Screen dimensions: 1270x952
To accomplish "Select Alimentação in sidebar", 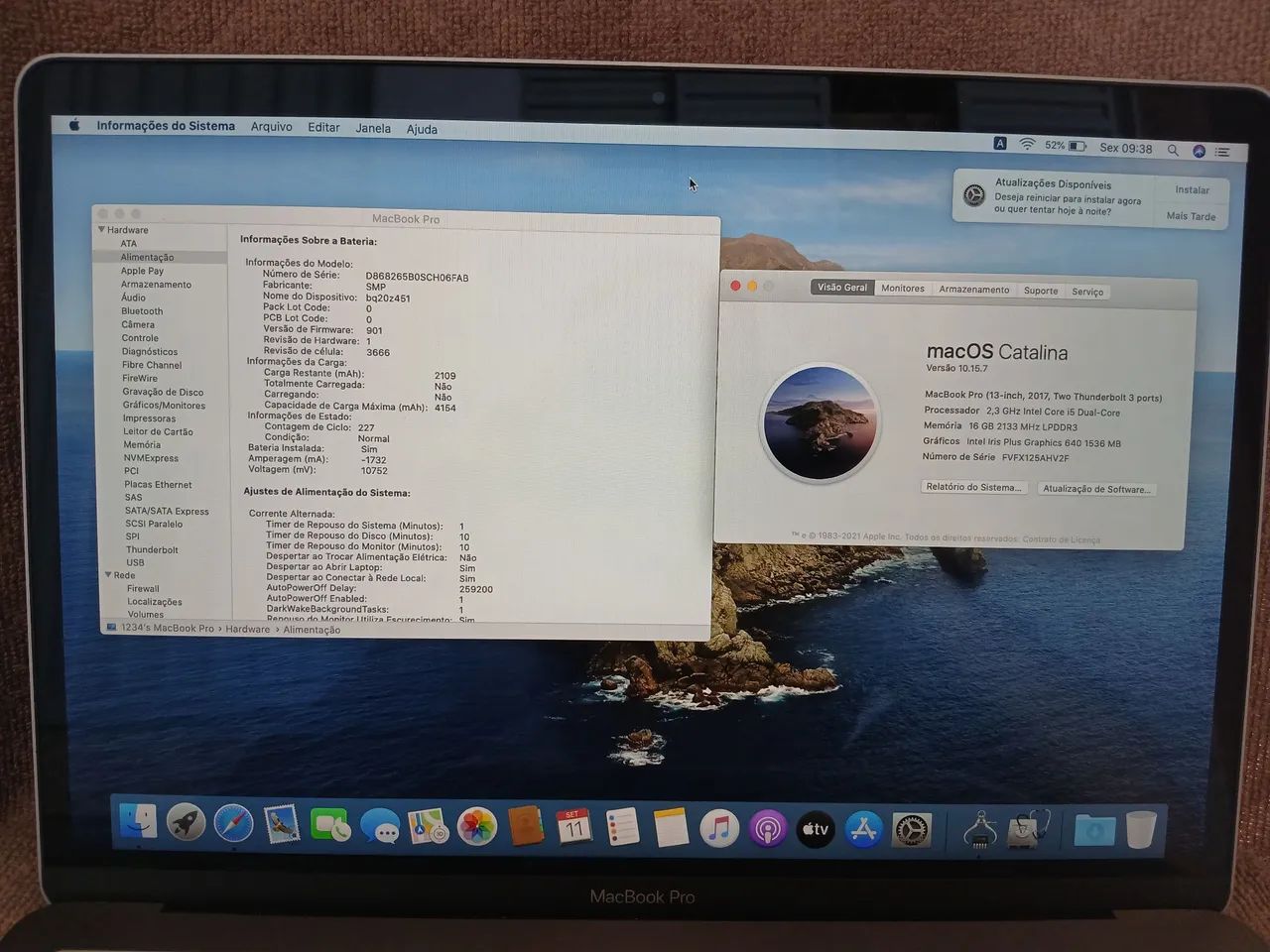I will [x=161, y=257].
